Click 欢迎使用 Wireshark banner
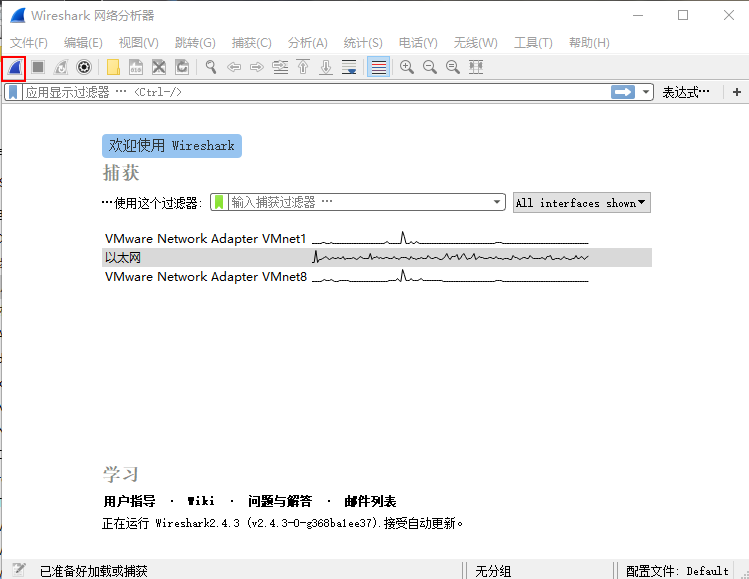749x579 pixels. [172, 146]
